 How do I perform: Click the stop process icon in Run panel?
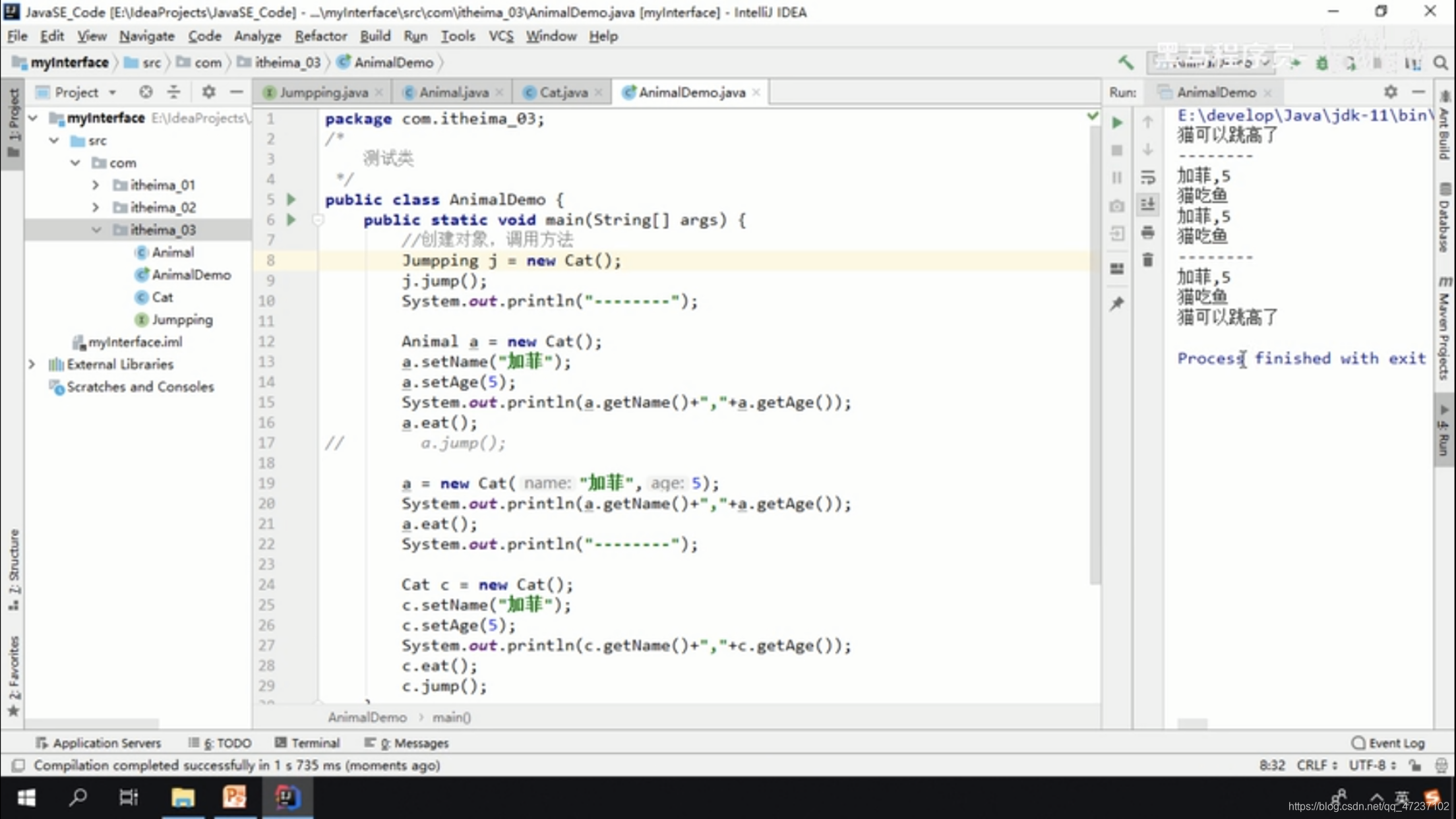click(1117, 150)
